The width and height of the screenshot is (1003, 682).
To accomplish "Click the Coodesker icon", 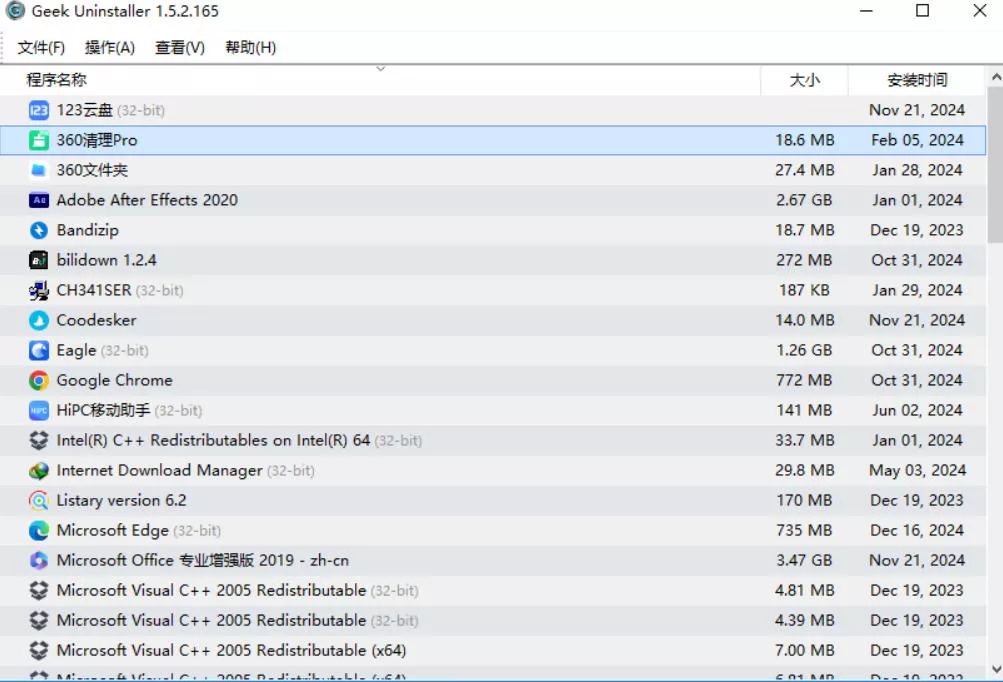I will coord(38,321).
